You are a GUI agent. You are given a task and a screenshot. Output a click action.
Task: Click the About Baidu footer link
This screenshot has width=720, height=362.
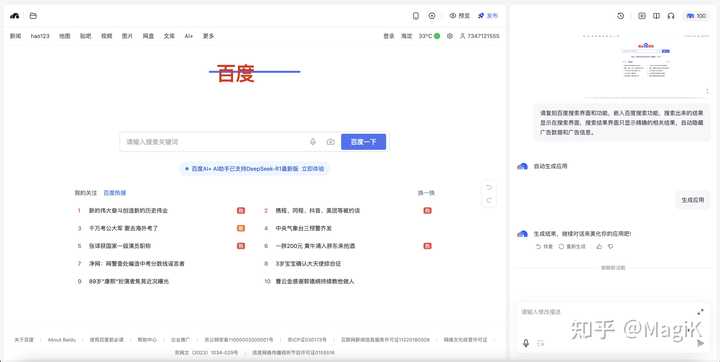(x=62, y=340)
